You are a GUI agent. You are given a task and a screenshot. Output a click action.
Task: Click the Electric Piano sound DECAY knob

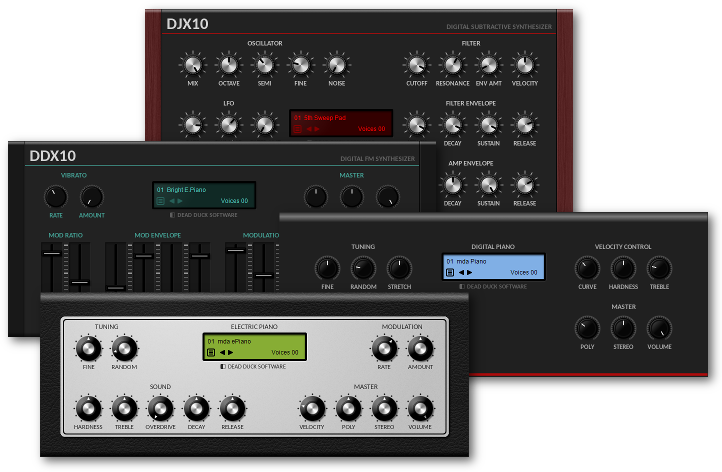197,408
